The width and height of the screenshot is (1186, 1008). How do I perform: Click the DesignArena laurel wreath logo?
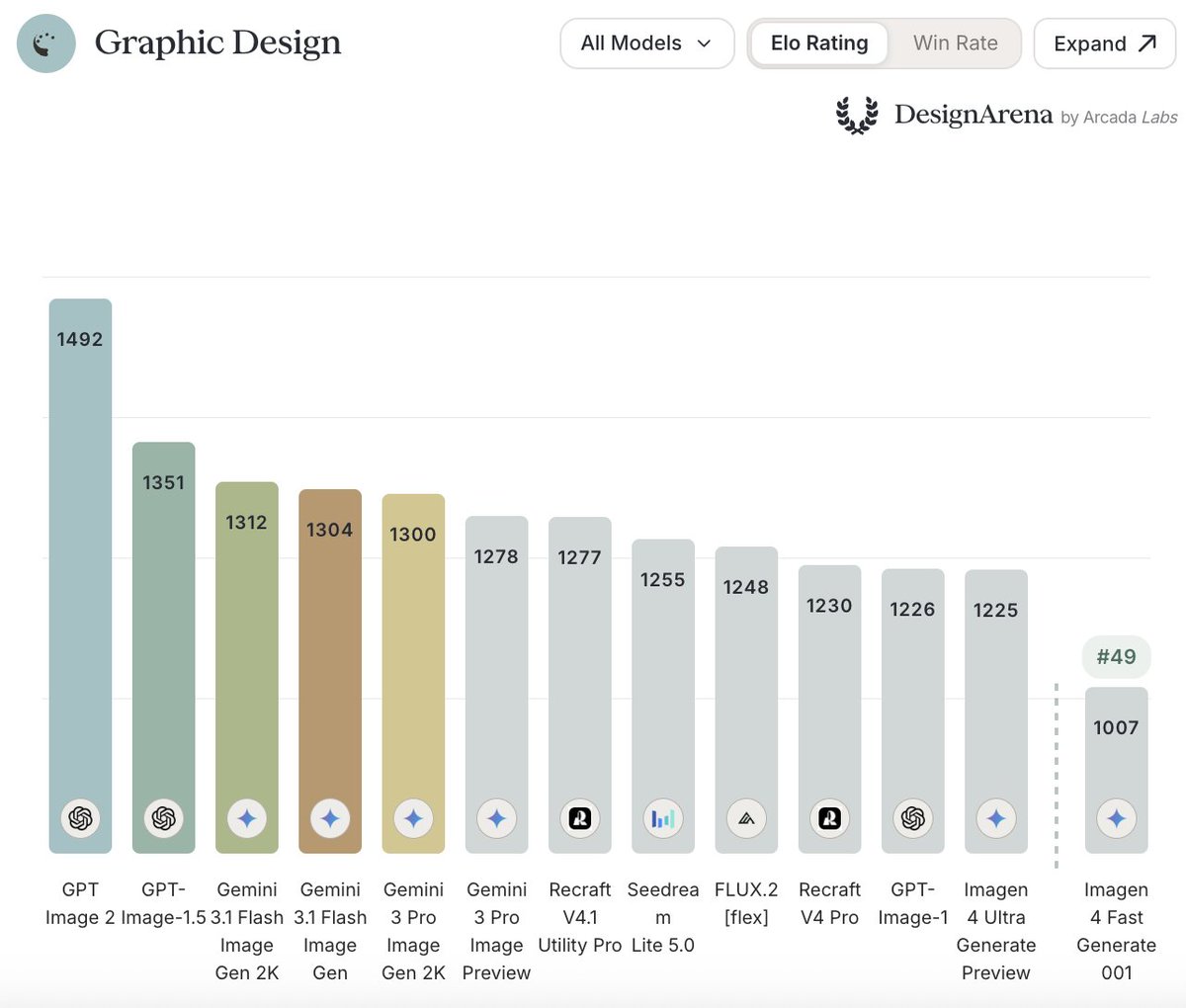pyautogui.click(x=857, y=116)
